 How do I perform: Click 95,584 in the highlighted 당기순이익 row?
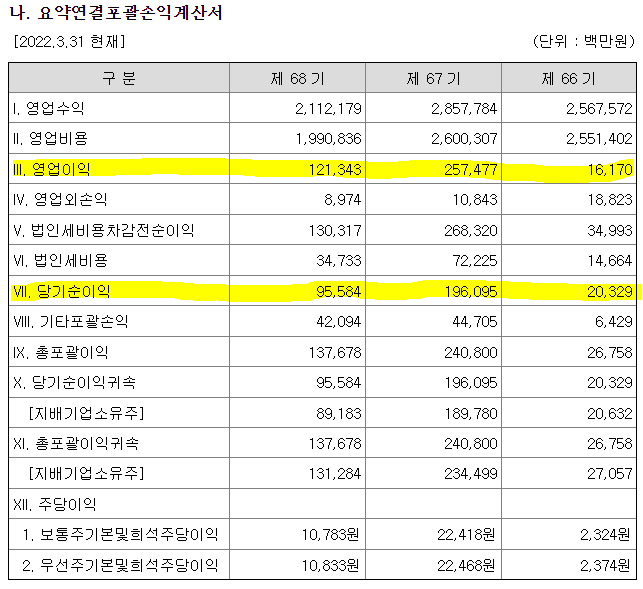339,292
